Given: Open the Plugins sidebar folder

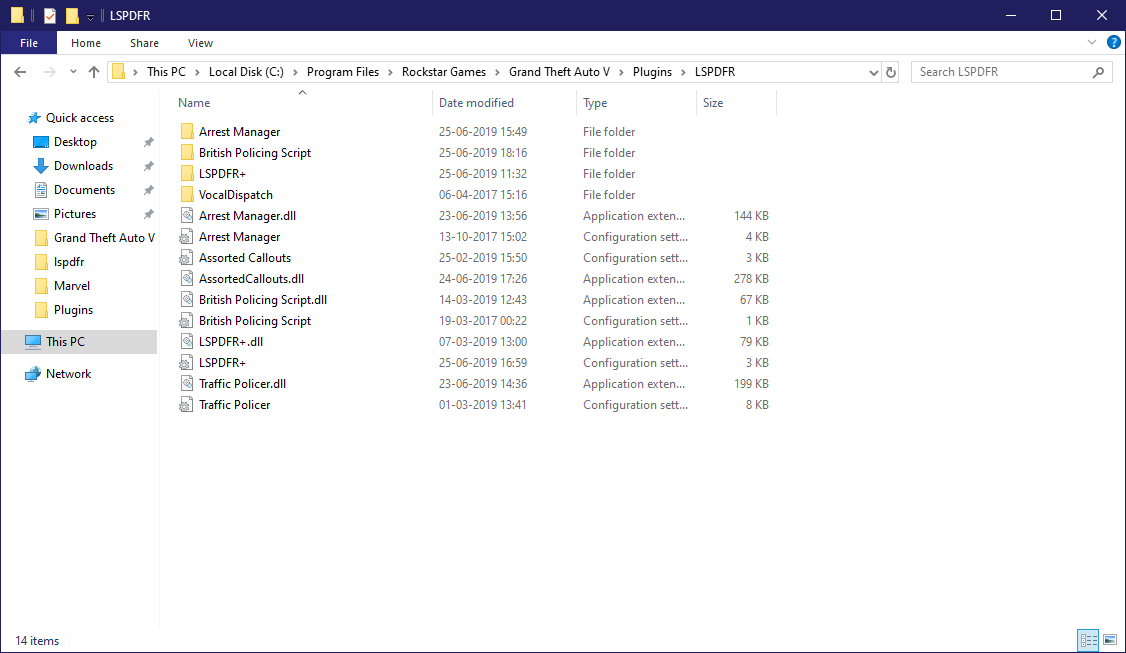Looking at the screenshot, I should pos(73,310).
